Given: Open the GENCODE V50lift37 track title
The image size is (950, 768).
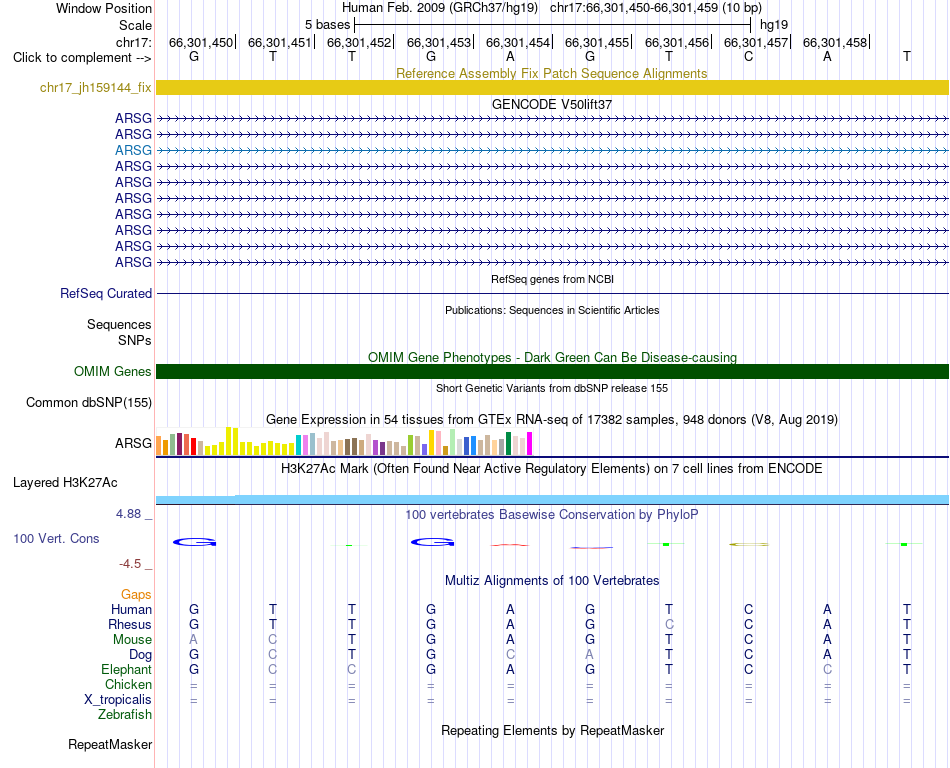Looking at the screenshot, I should [551, 104].
